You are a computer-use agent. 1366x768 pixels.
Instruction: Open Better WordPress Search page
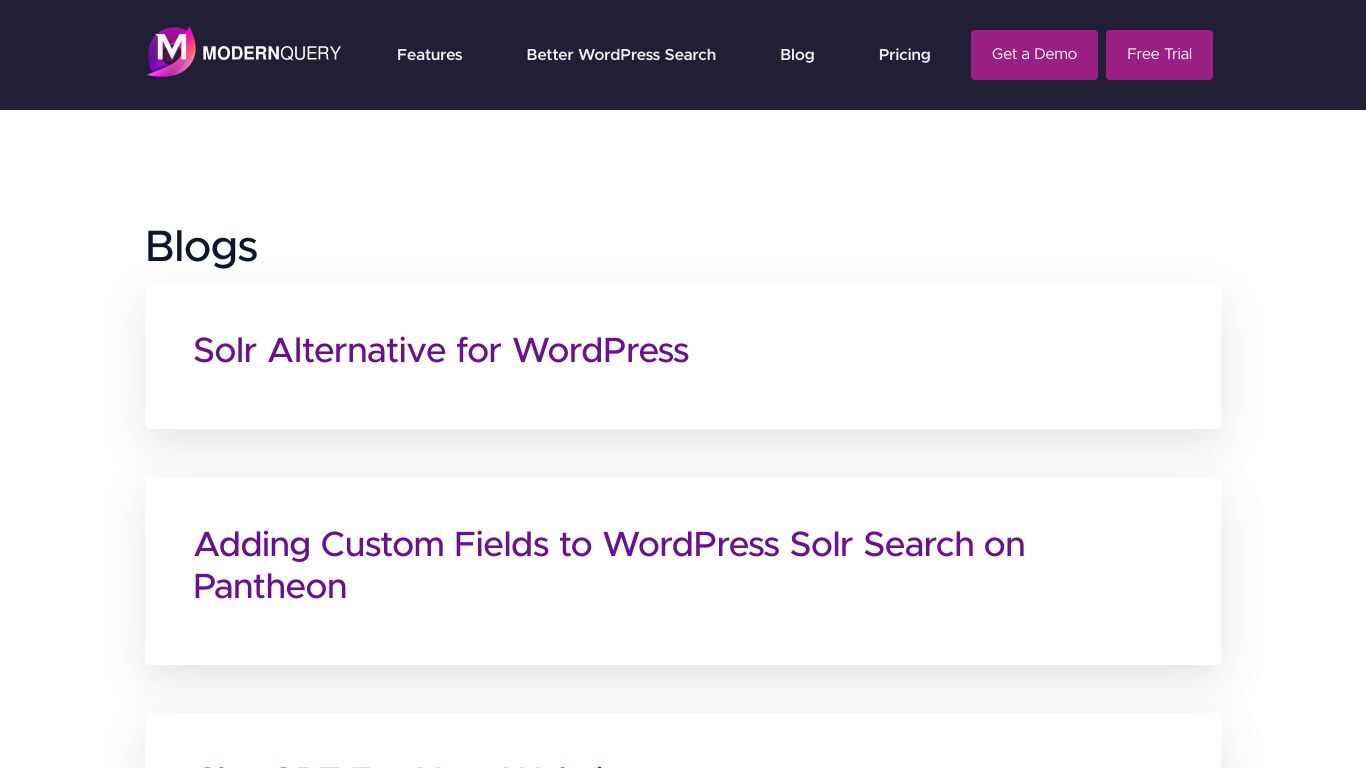(621, 55)
